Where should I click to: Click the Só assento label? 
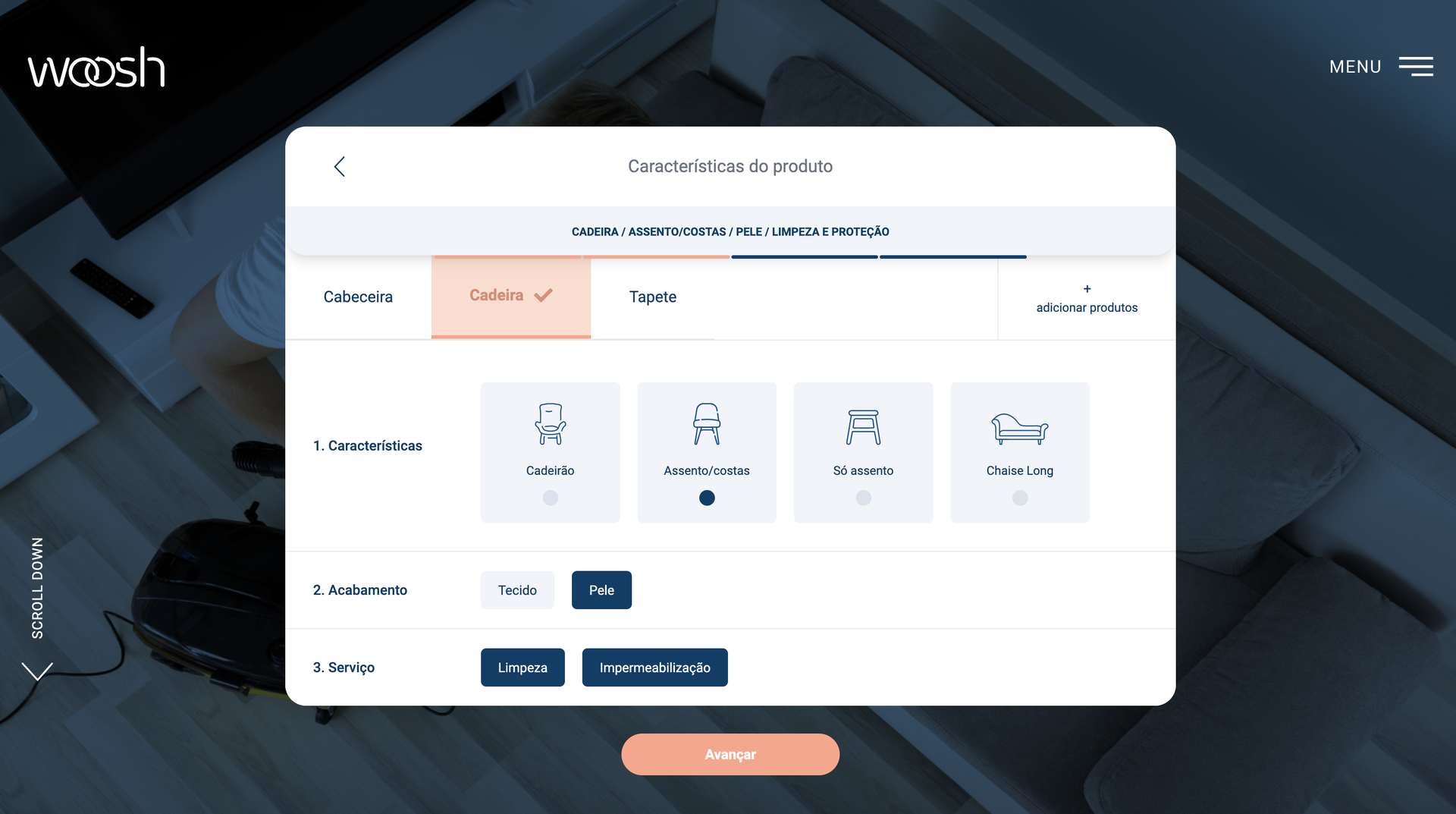point(863,470)
